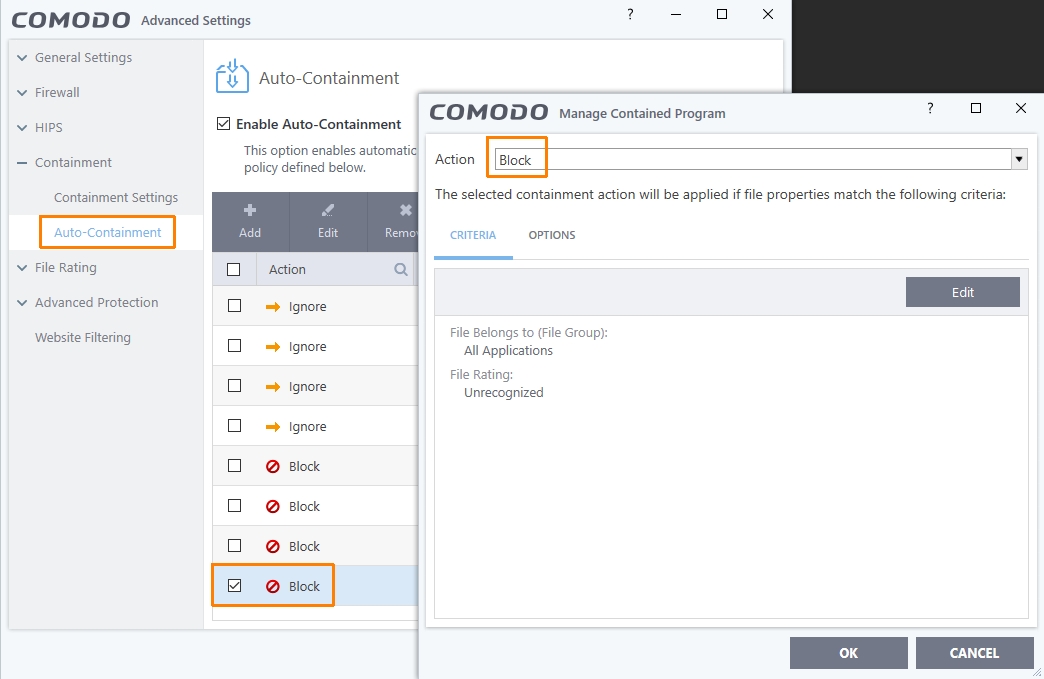Click the Remove rule toolbar button

(393, 222)
